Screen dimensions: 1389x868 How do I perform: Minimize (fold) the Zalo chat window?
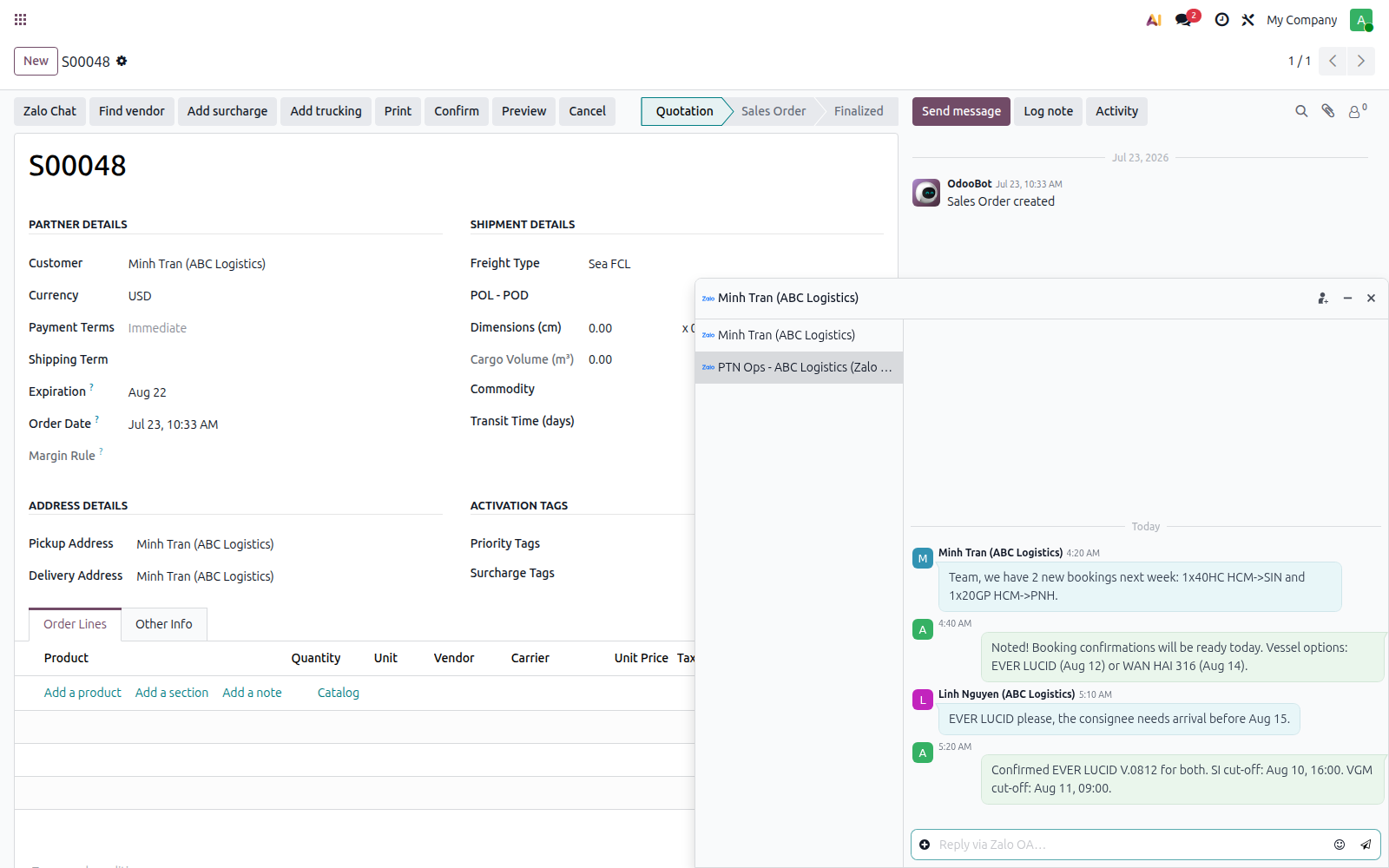coord(1347,298)
